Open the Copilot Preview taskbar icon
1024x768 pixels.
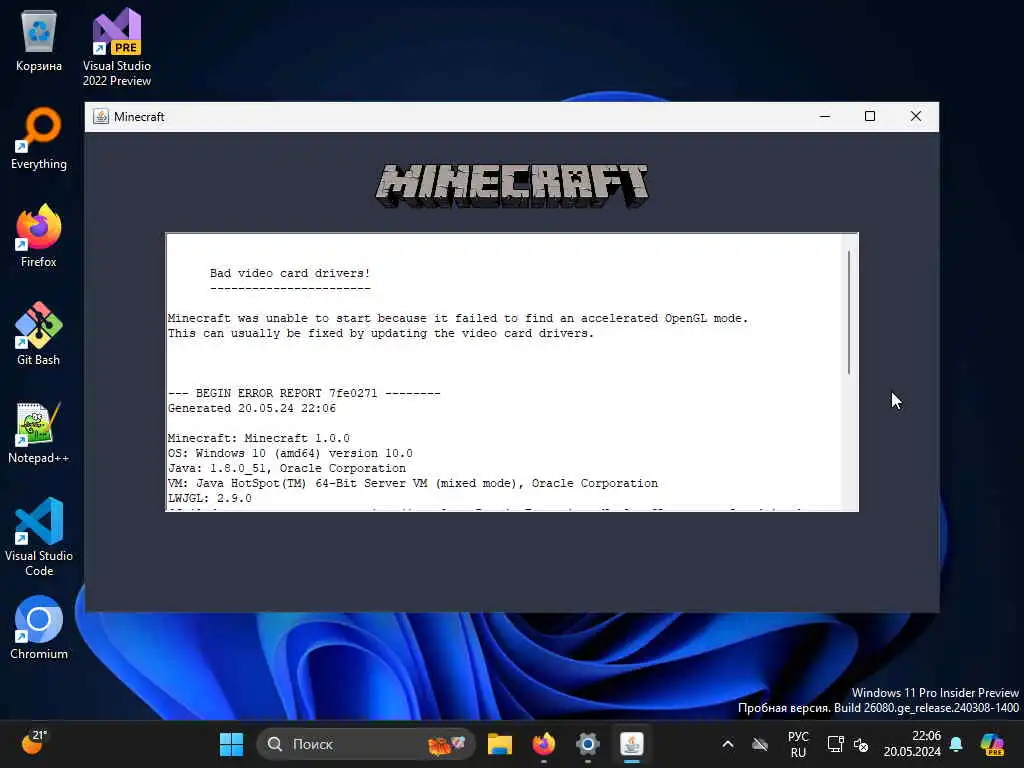(x=992, y=744)
